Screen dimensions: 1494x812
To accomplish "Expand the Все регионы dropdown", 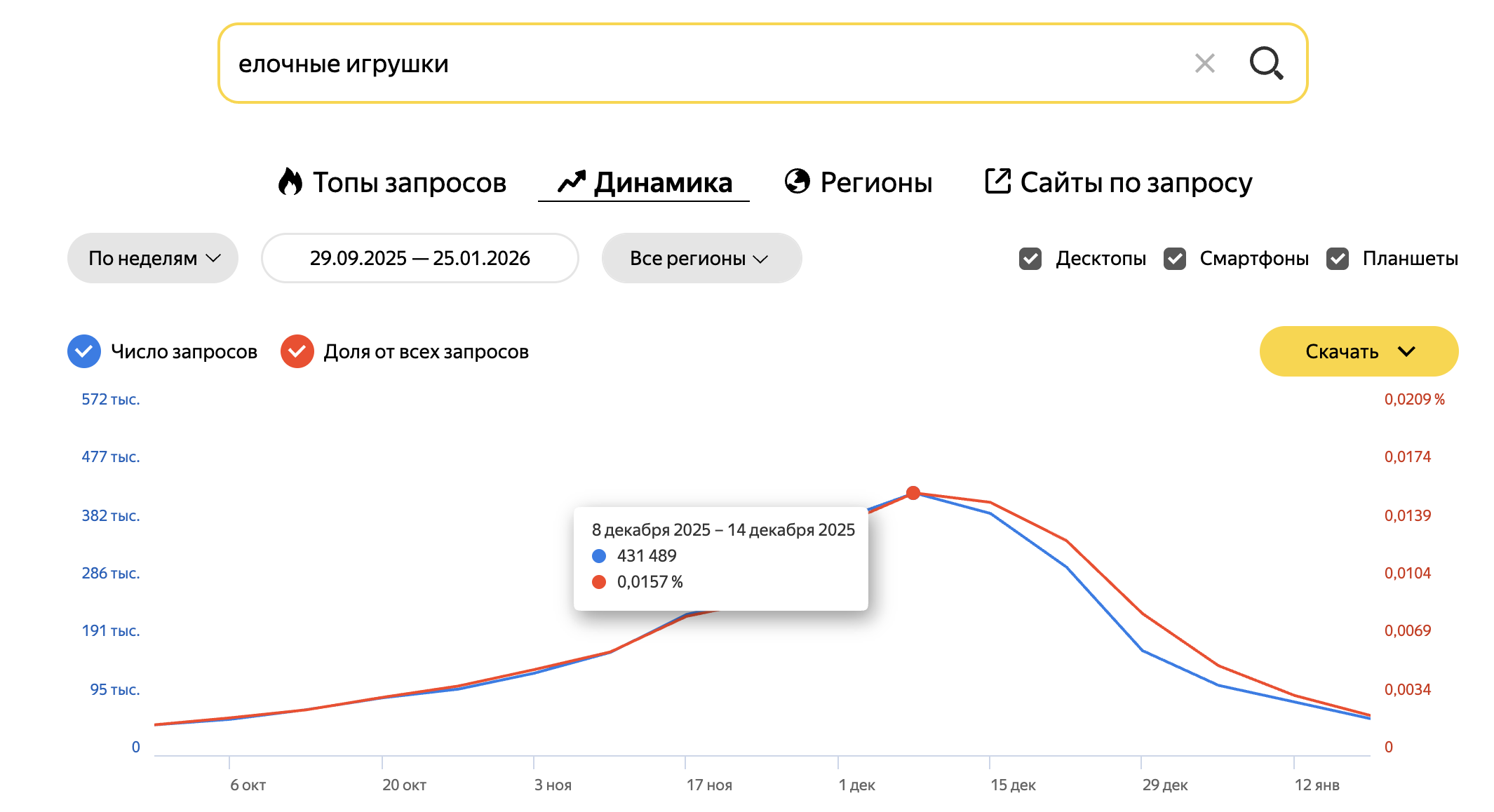I will click(x=701, y=258).
